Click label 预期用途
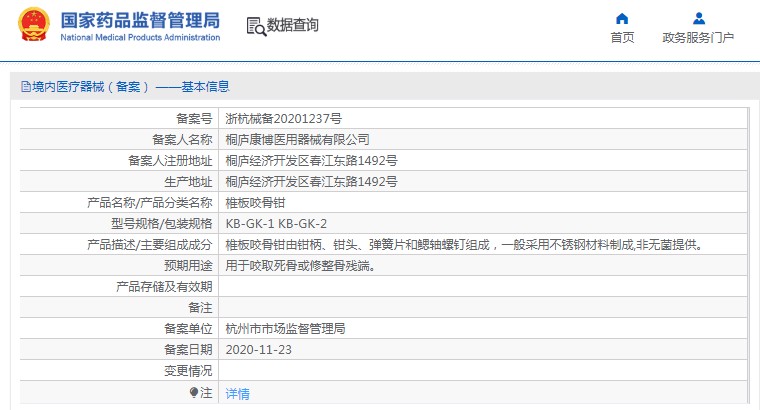This screenshot has height=410, width=760. click(188, 266)
